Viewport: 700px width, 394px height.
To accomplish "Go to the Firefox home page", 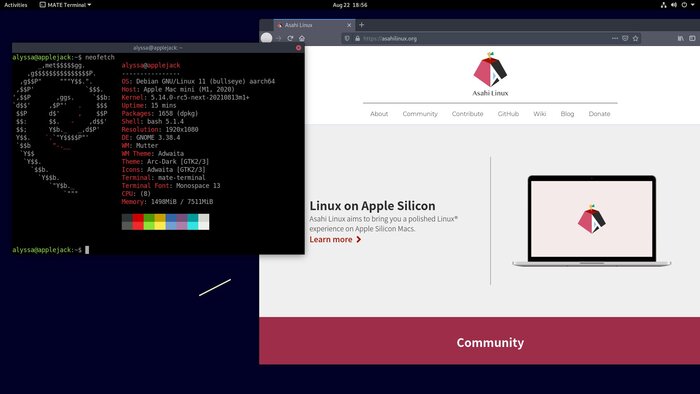I will coord(302,38).
